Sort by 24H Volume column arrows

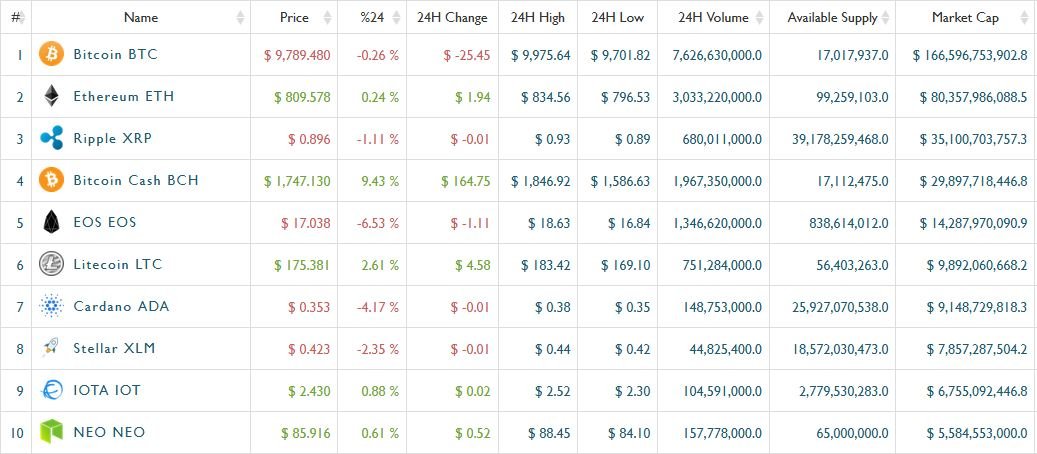click(x=759, y=18)
